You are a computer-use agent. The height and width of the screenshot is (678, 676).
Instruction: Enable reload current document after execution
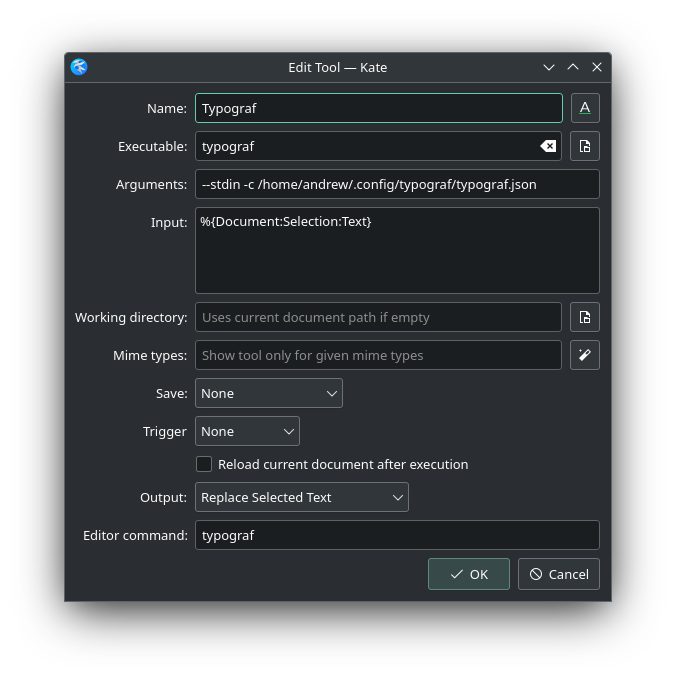[204, 464]
